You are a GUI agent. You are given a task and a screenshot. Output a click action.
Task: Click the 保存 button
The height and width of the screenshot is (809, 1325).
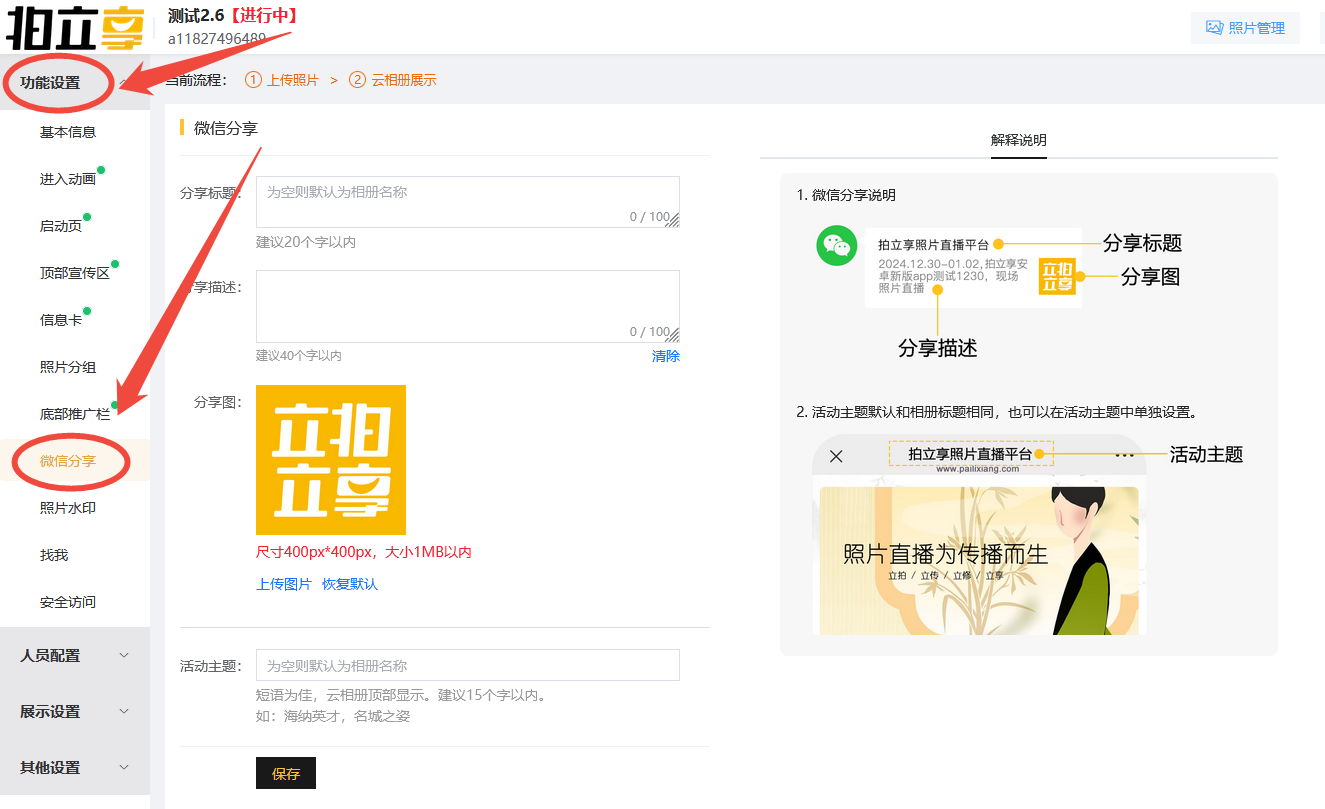click(x=285, y=772)
